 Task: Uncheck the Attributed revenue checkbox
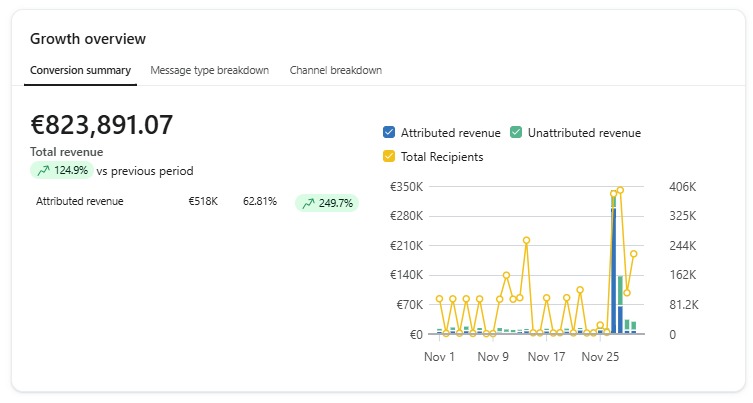(389, 132)
